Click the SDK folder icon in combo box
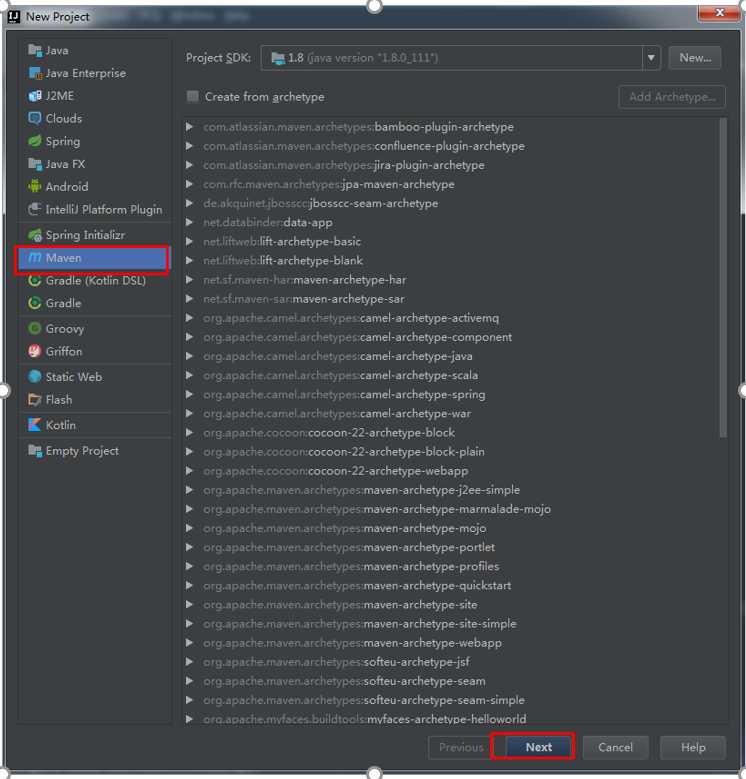 click(278, 58)
